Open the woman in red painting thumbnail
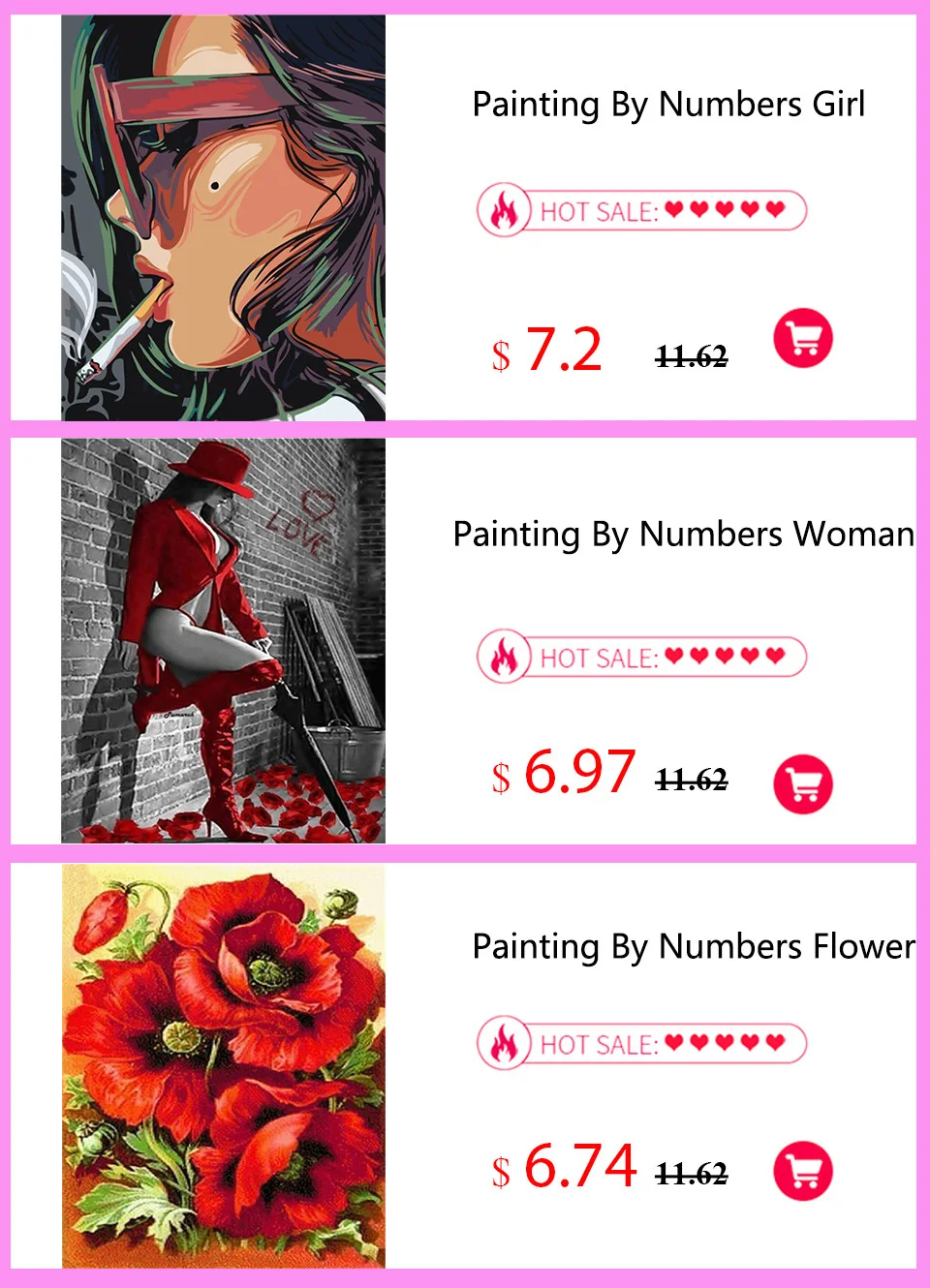 (223, 641)
